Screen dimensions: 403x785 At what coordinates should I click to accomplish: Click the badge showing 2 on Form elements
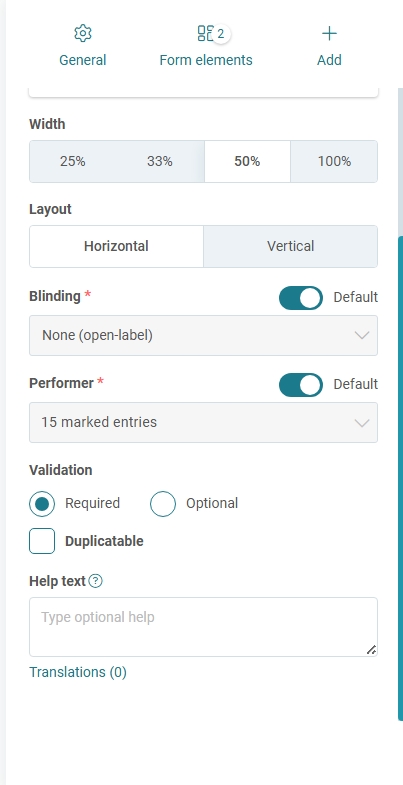click(x=220, y=34)
